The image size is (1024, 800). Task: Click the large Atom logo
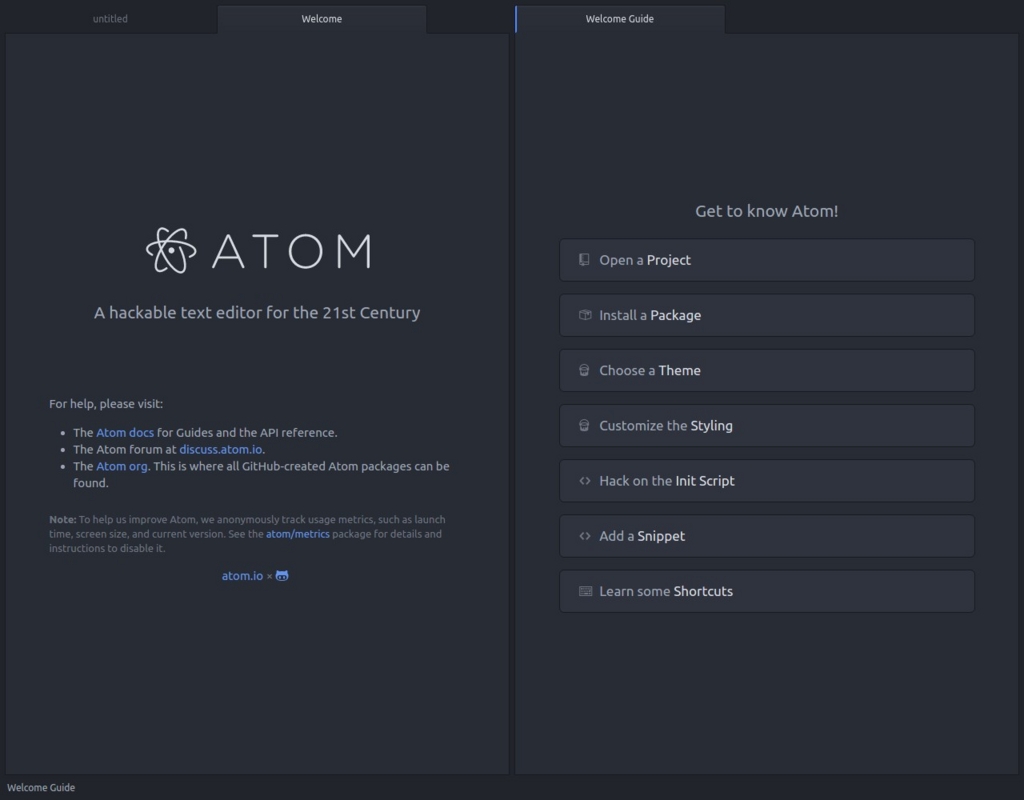[256, 252]
